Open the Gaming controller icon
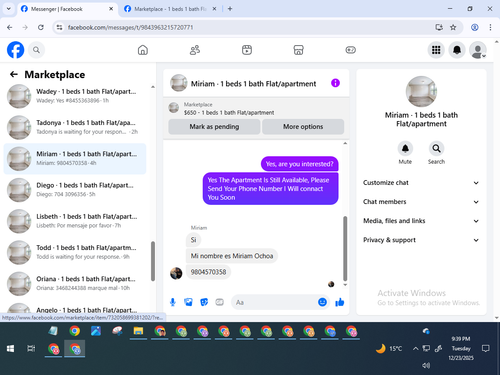500x375 pixels. [350, 50]
